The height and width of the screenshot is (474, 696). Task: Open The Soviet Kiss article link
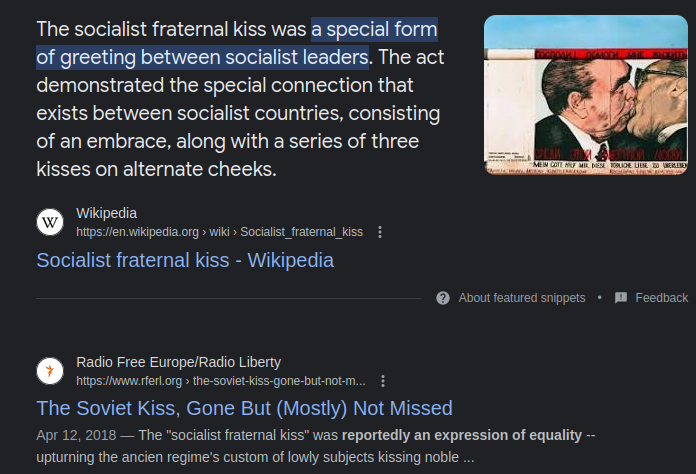[x=244, y=408]
